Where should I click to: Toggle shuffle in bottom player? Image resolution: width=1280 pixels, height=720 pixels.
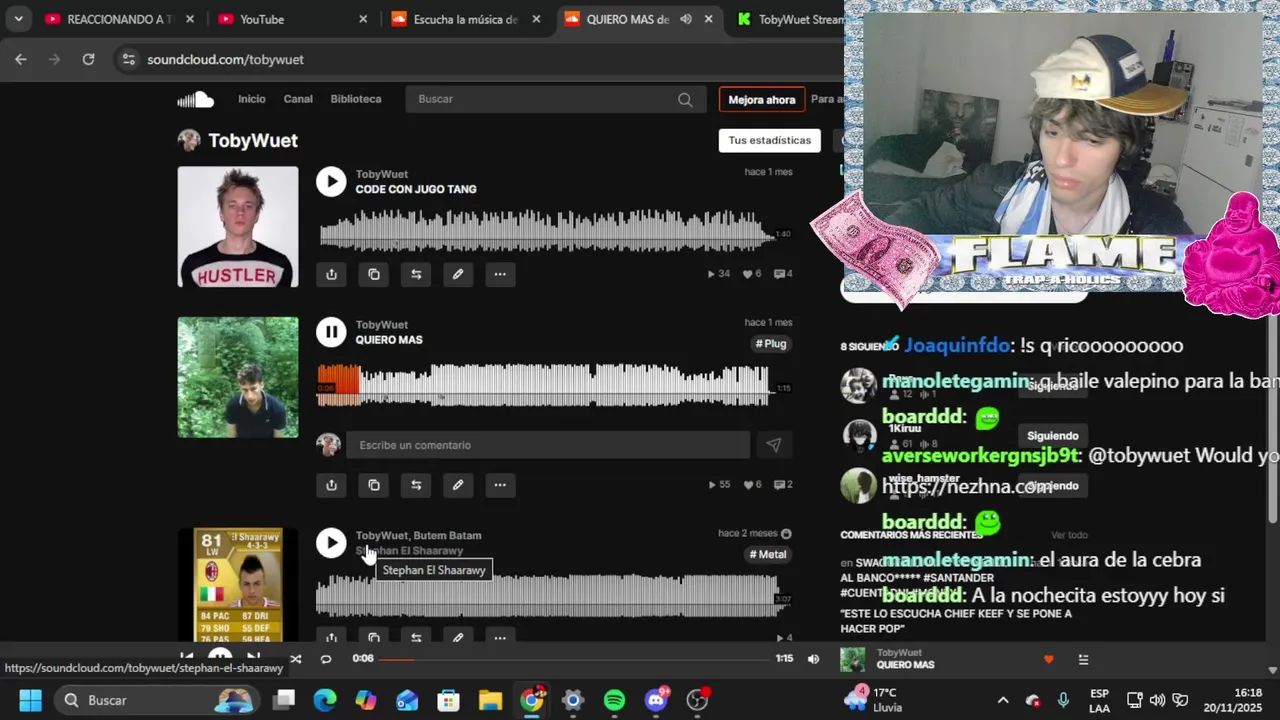coord(296,659)
